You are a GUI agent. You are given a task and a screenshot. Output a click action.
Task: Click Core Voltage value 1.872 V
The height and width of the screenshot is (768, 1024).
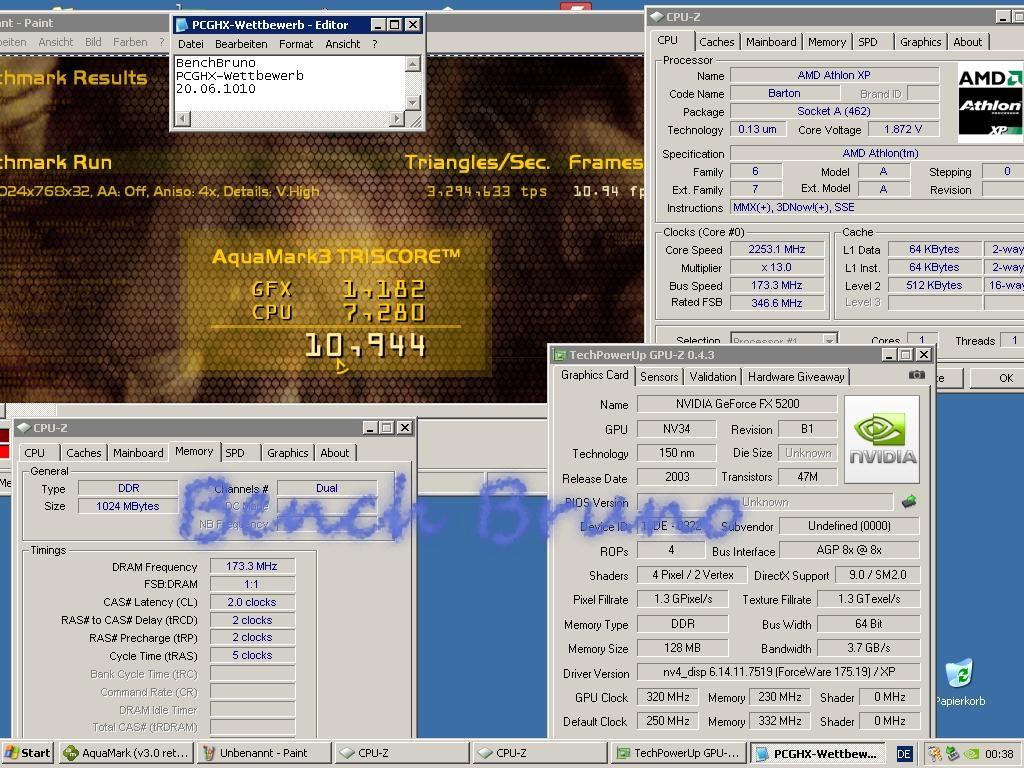[x=903, y=129]
